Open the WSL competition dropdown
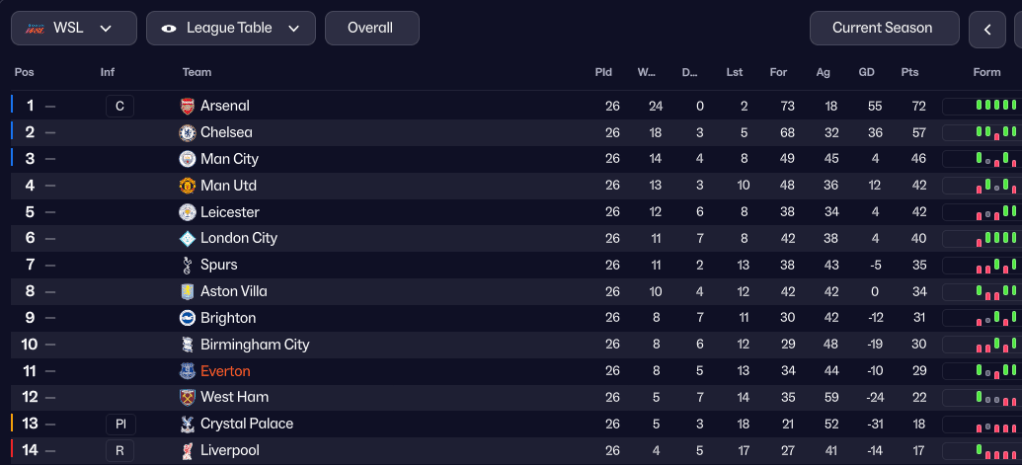The image size is (1022, 465). point(74,28)
